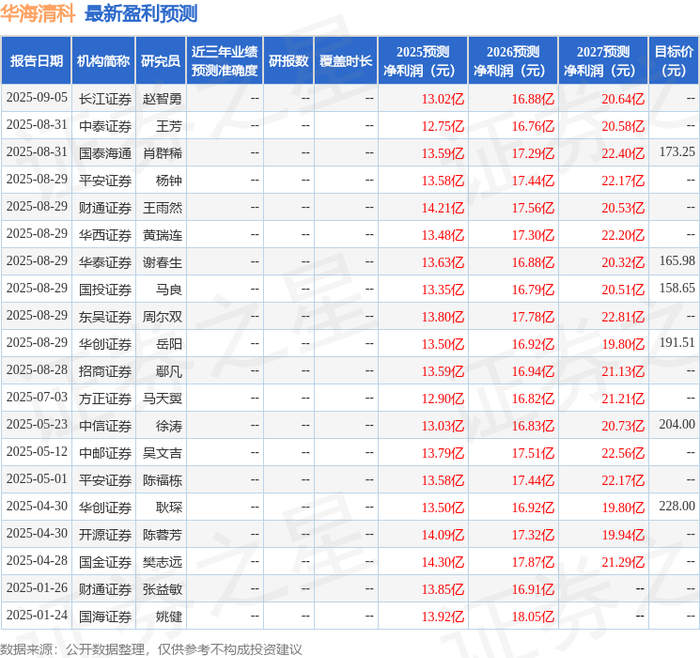The height and width of the screenshot is (658, 700).
Task: Click the 18.05亿 forecast value
Action: (x=533, y=616)
